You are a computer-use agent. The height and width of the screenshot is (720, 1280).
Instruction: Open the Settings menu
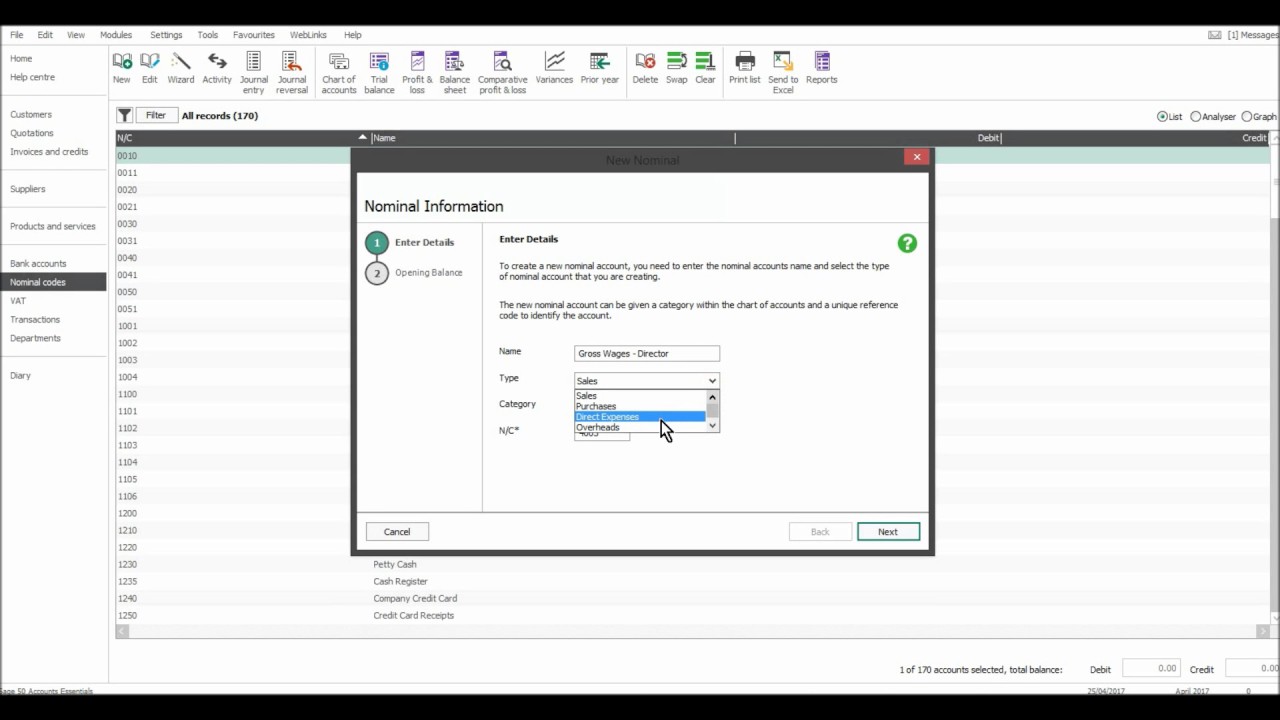166,35
